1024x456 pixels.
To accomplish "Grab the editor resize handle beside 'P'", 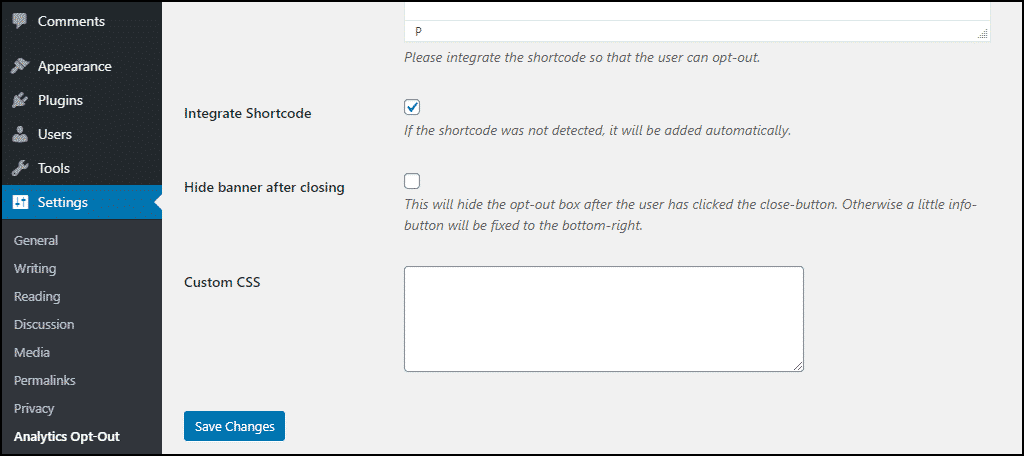I will point(983,35).
